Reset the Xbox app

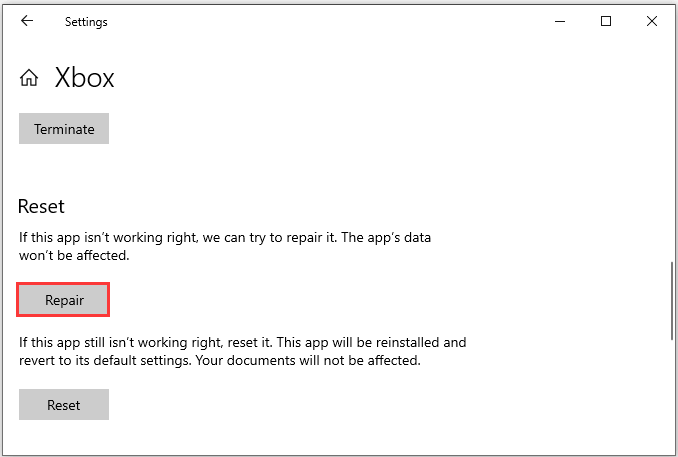tap(64, 404)
